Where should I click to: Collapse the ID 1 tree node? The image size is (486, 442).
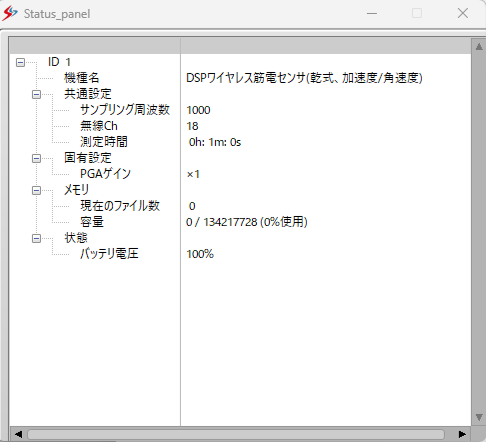pyautogui.click(x=20, y=62)
